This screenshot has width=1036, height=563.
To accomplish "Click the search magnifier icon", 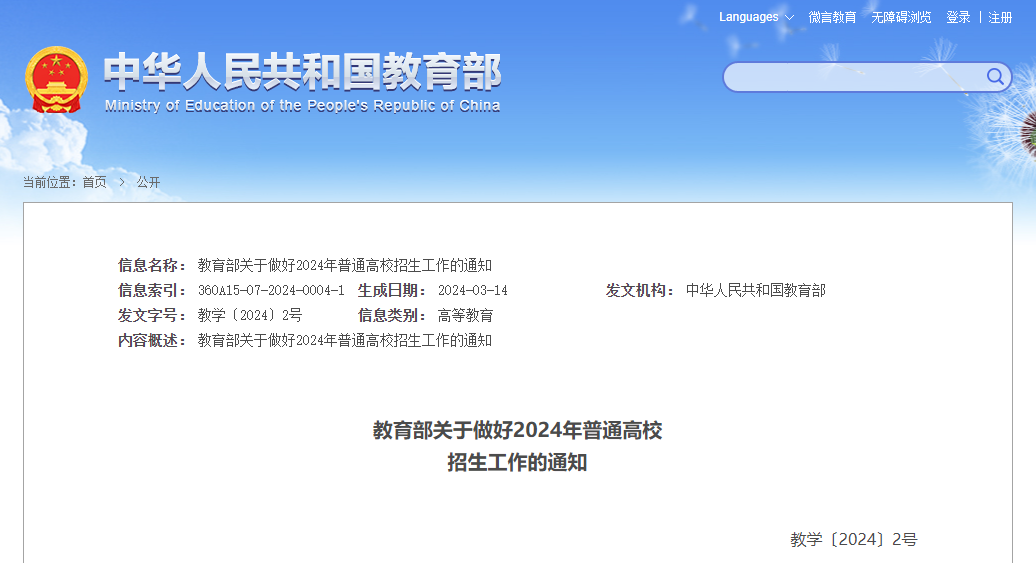I will [x=995, y=77].
